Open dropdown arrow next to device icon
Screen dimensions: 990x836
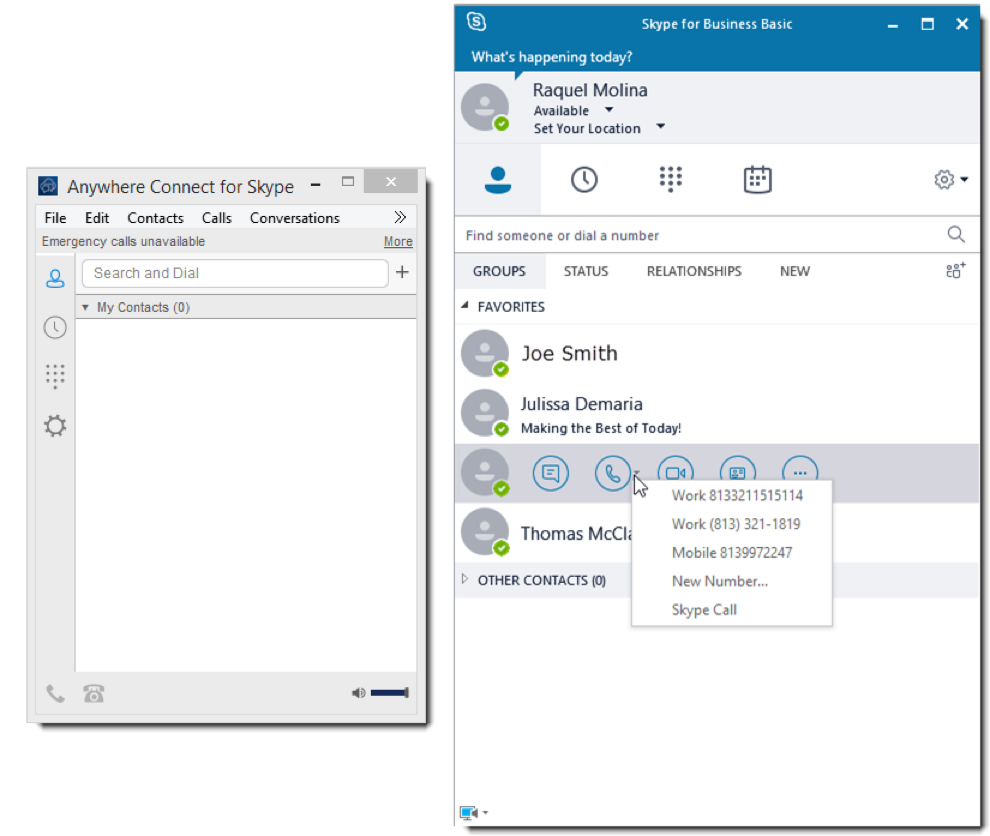[485, 813]
